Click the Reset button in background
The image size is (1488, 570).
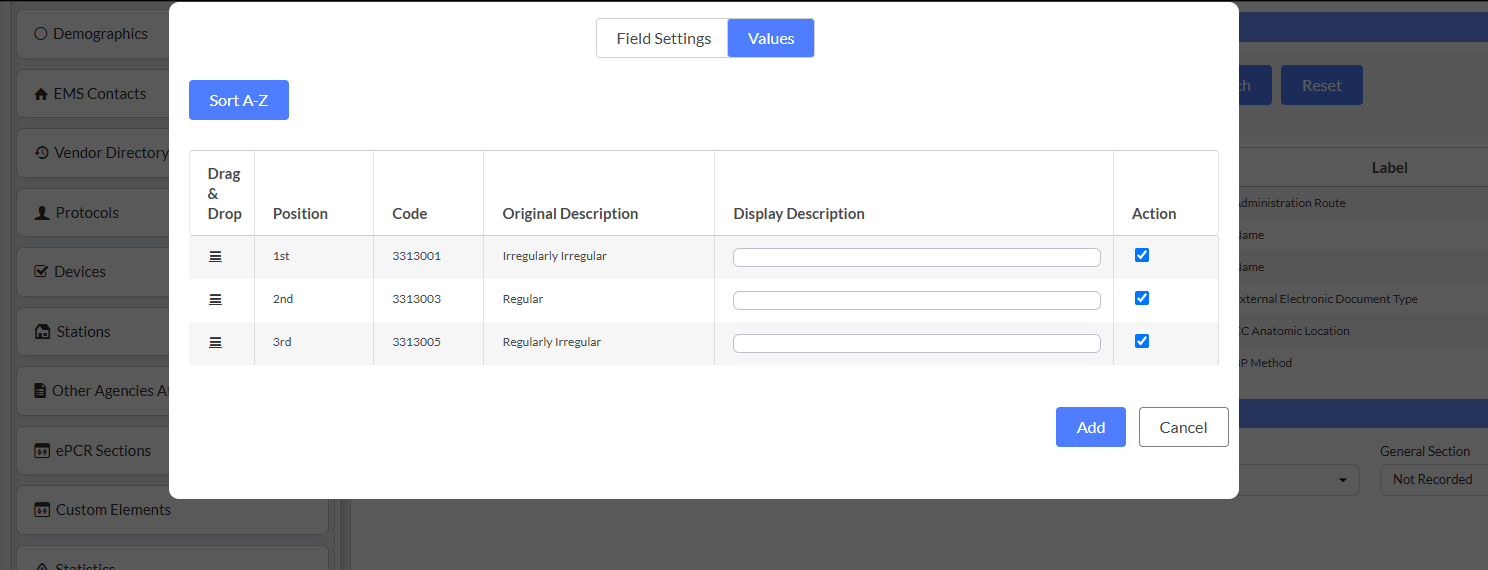(x=1322, y=86)
